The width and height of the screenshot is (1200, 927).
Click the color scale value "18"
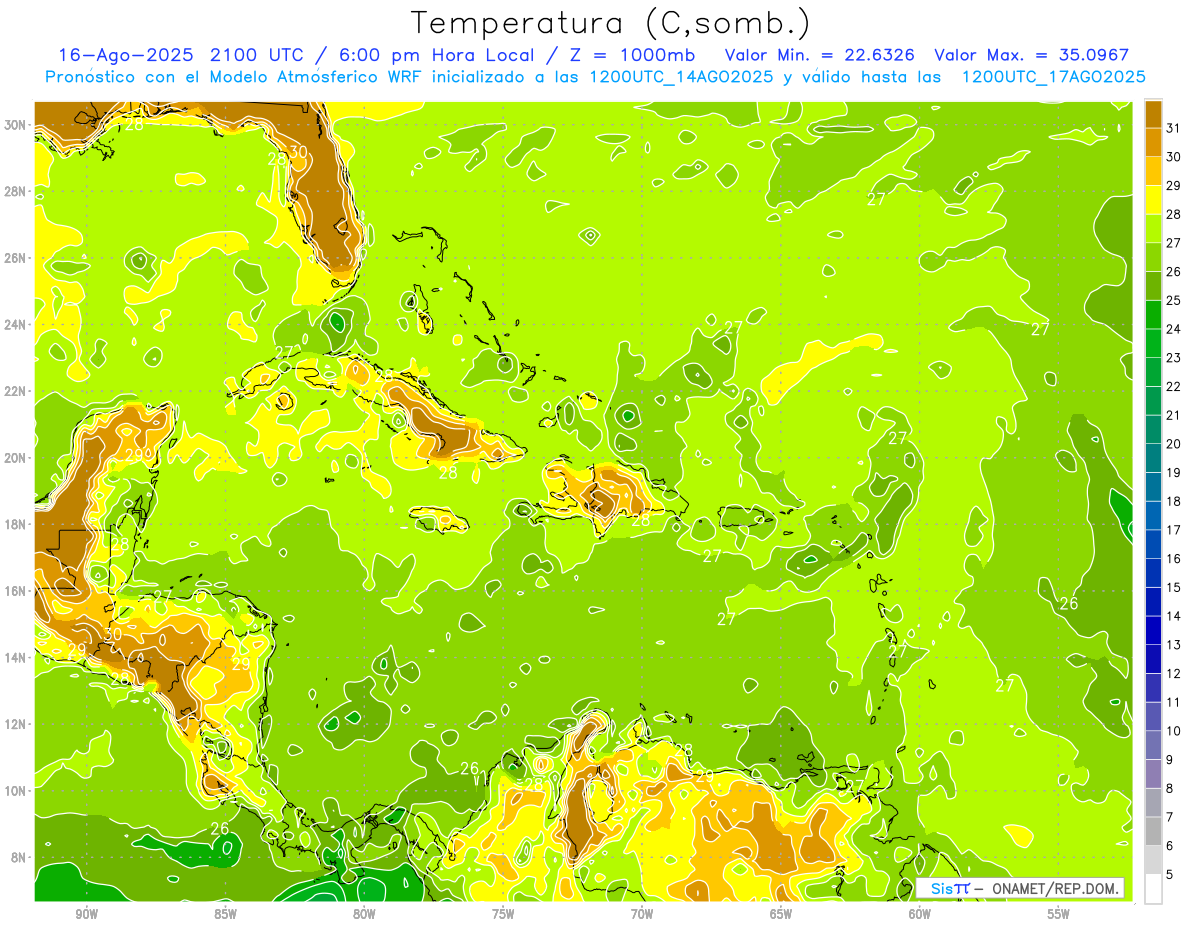(1174, 501)
